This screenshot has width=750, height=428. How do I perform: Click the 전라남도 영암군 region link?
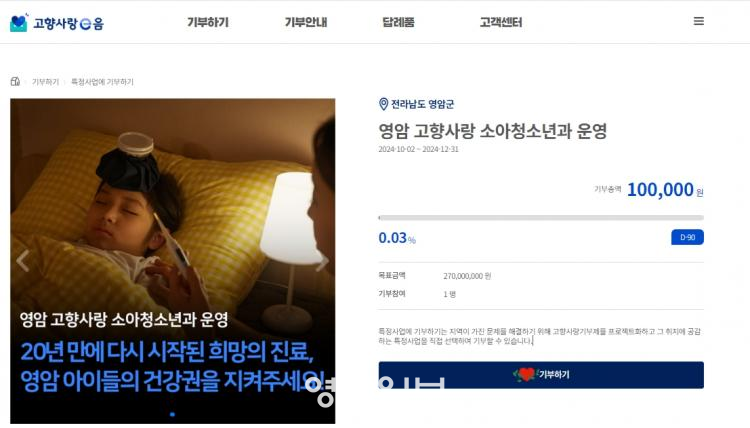click(x=422, y=104)
